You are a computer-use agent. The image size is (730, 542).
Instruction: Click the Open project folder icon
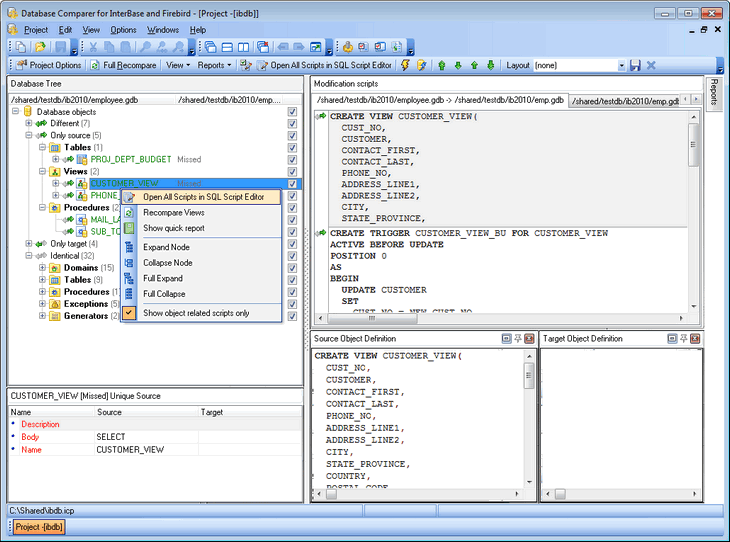pyautogui.click(x=40, y=47)
